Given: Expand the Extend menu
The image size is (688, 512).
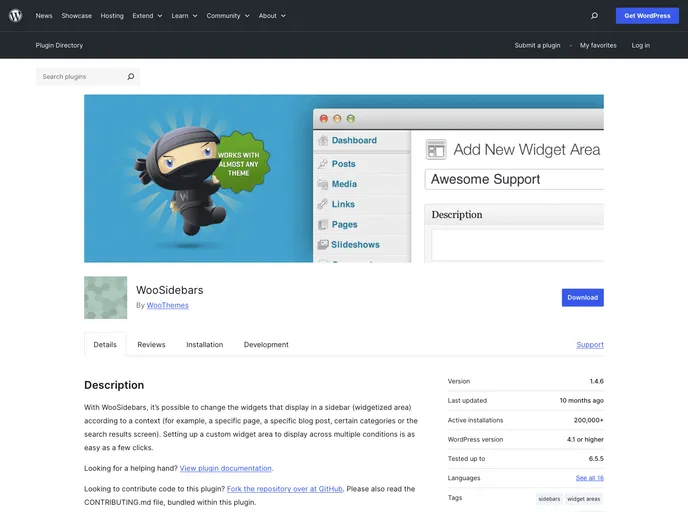Looking at the screenshot, I should click(x=147, y=16).
